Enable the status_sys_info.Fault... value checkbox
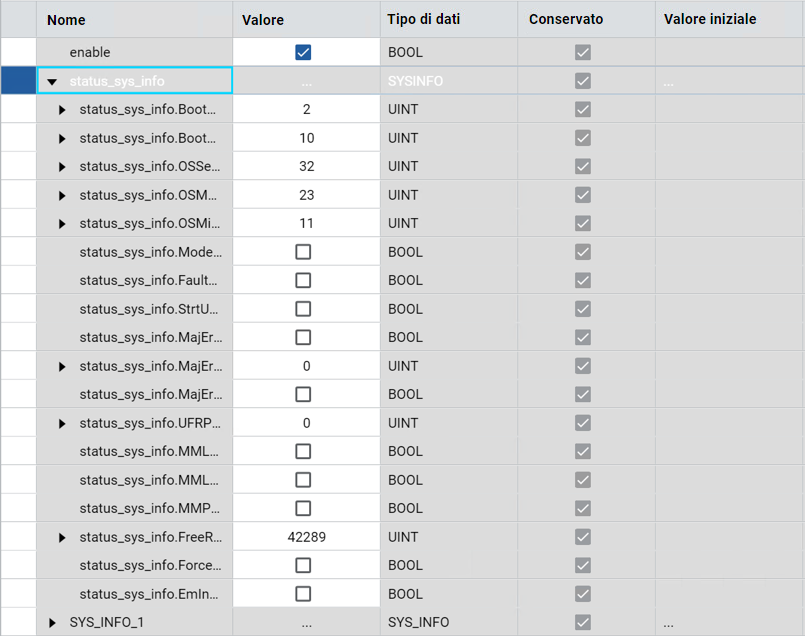The image size is (805, 636). click(303, 281)
